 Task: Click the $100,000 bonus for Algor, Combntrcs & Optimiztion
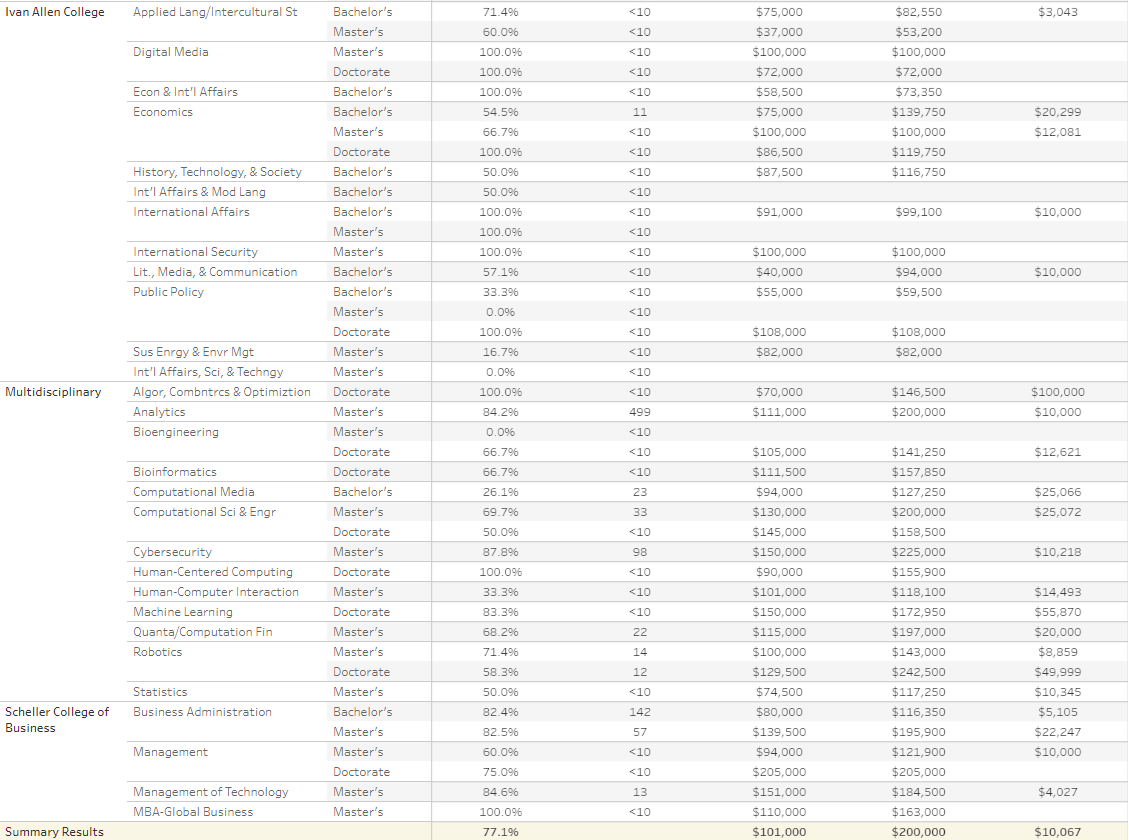(1057, 392)
